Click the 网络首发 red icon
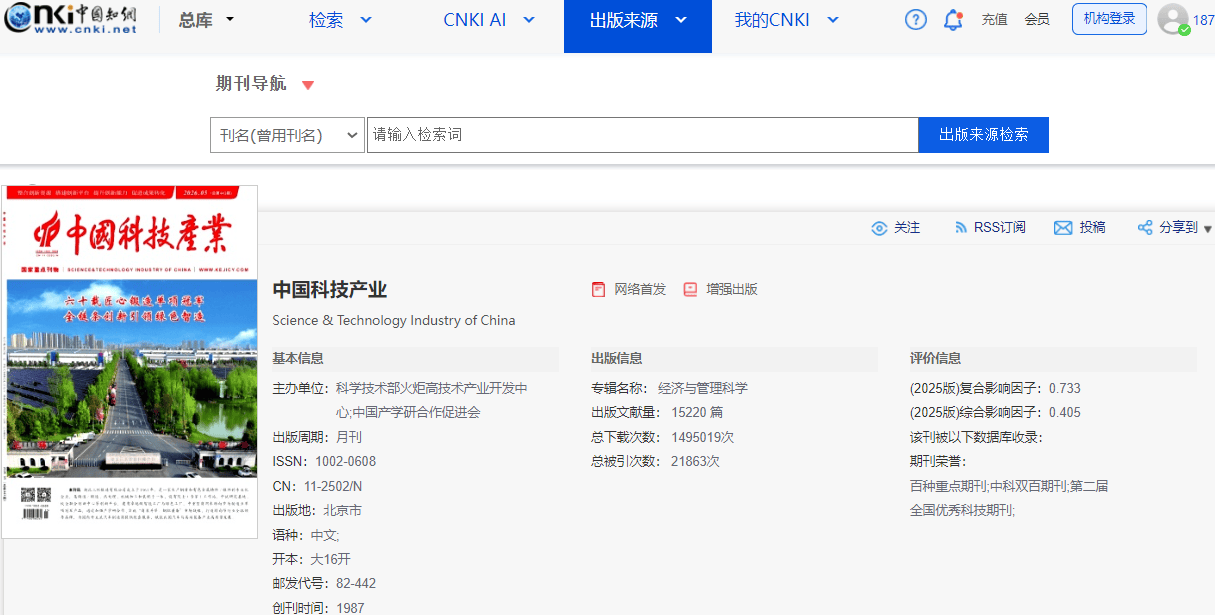The image size is (1215, 615). [598, 289]
